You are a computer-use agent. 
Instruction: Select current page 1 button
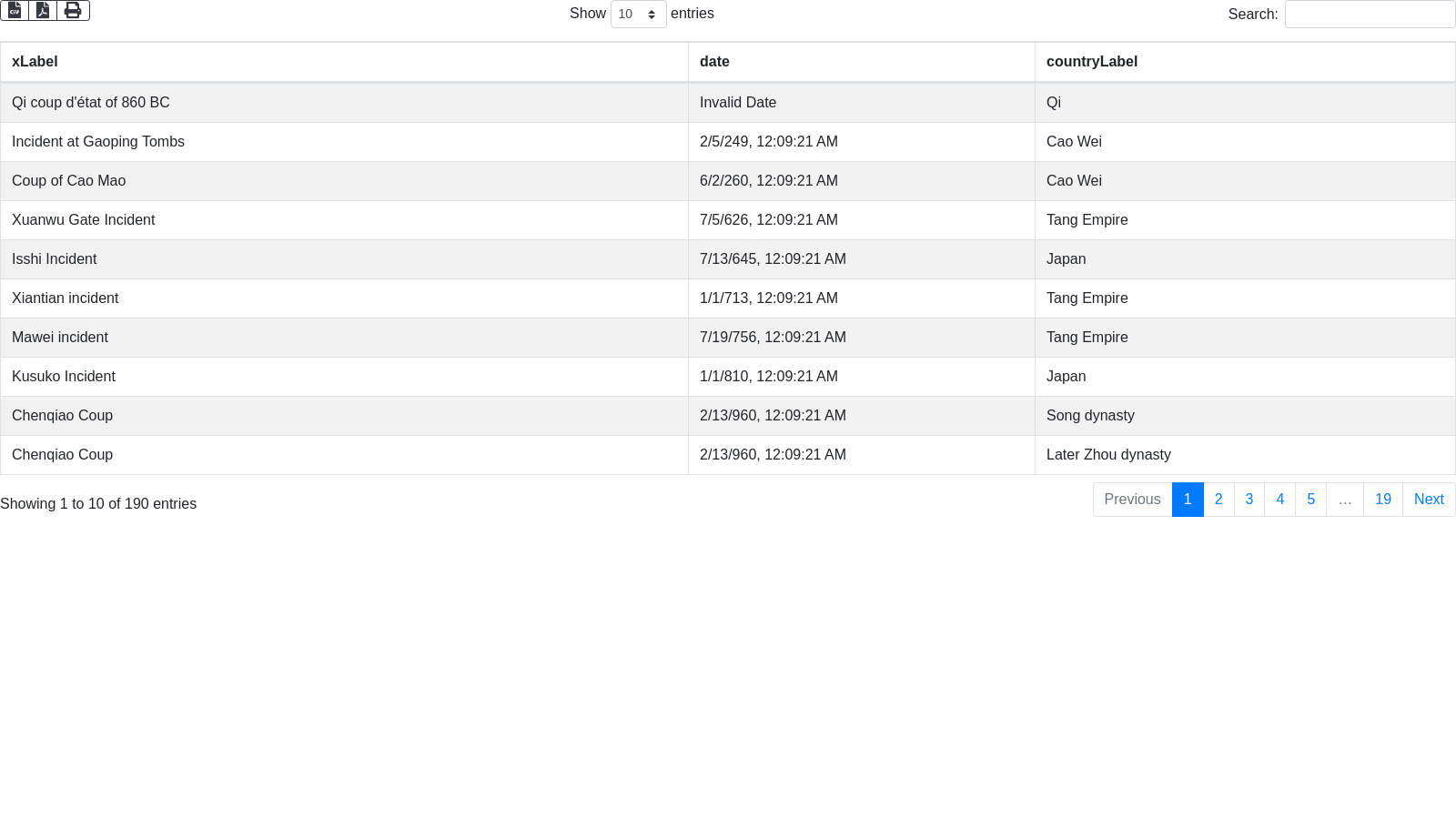pyautogui.click(x=1188, y=500)
